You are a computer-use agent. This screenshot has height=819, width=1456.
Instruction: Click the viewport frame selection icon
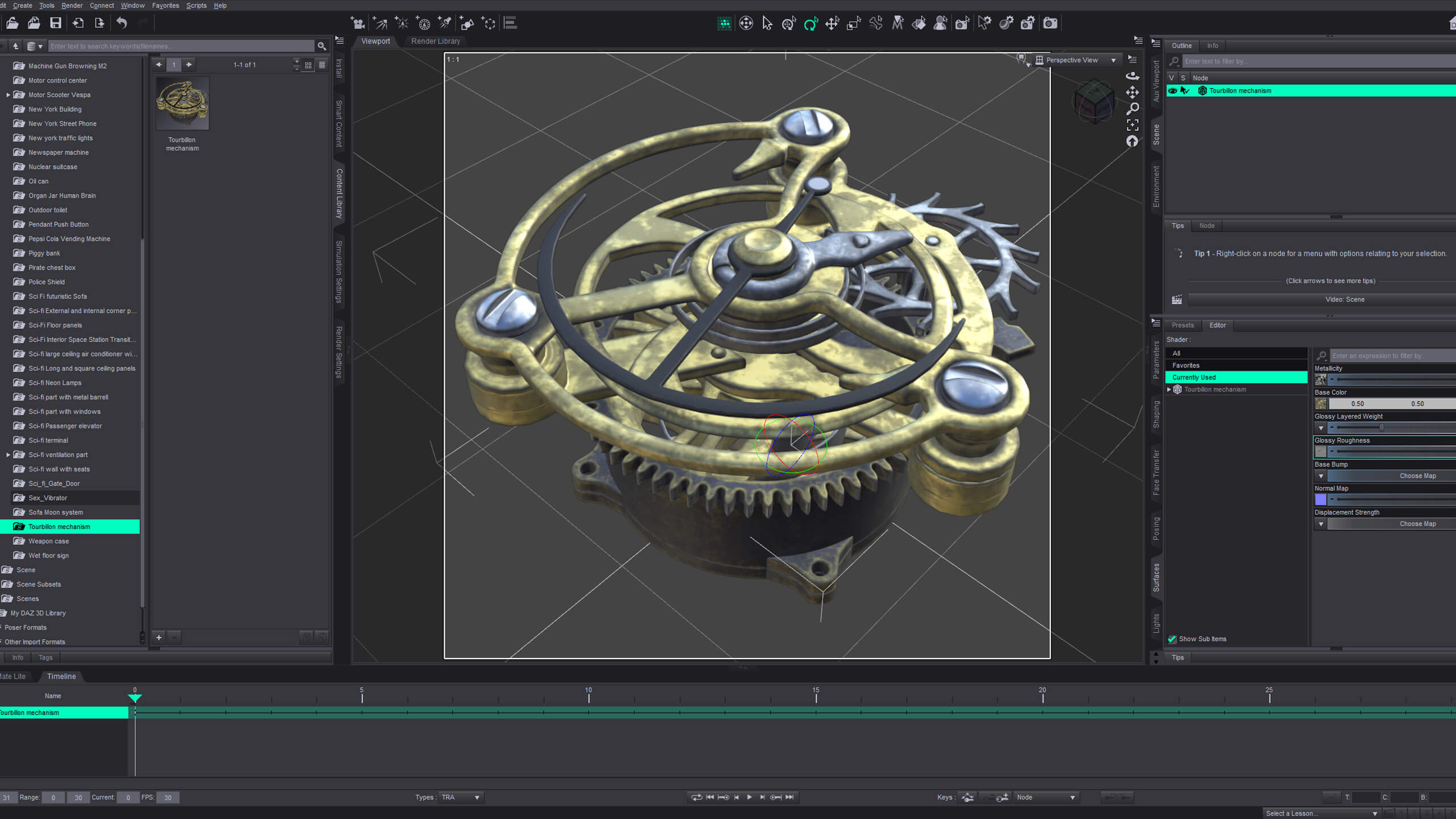click(x=1132, y=125)
